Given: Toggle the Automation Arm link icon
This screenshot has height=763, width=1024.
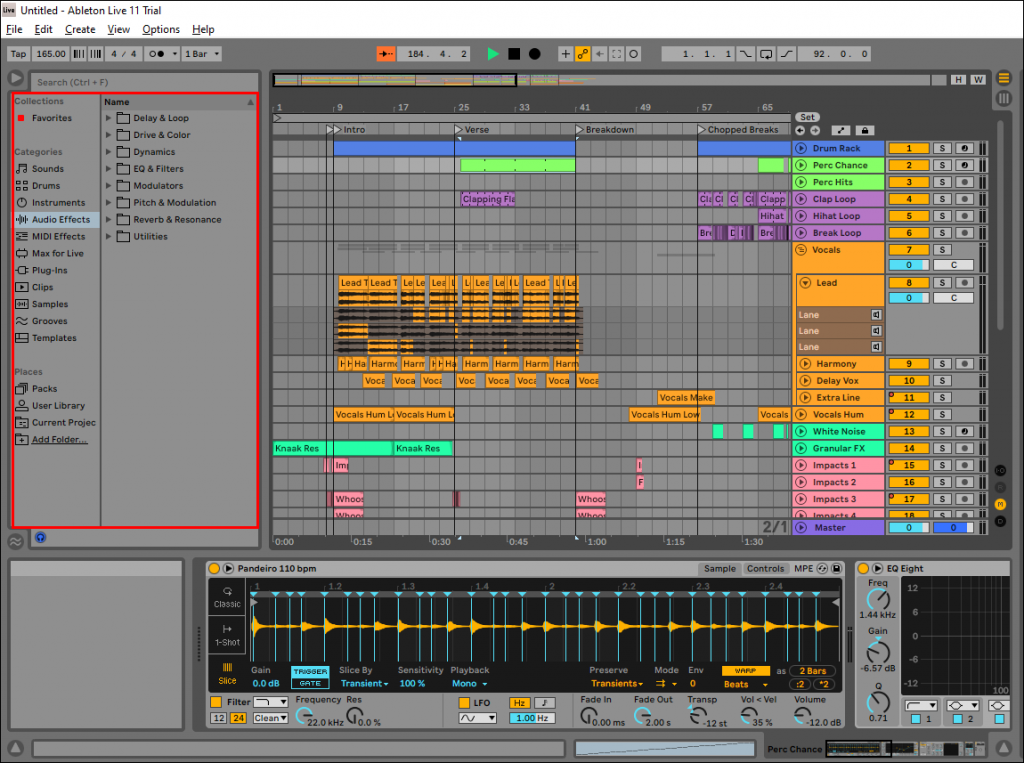Looking at the screenshot, I should click(x=583, y=54).
